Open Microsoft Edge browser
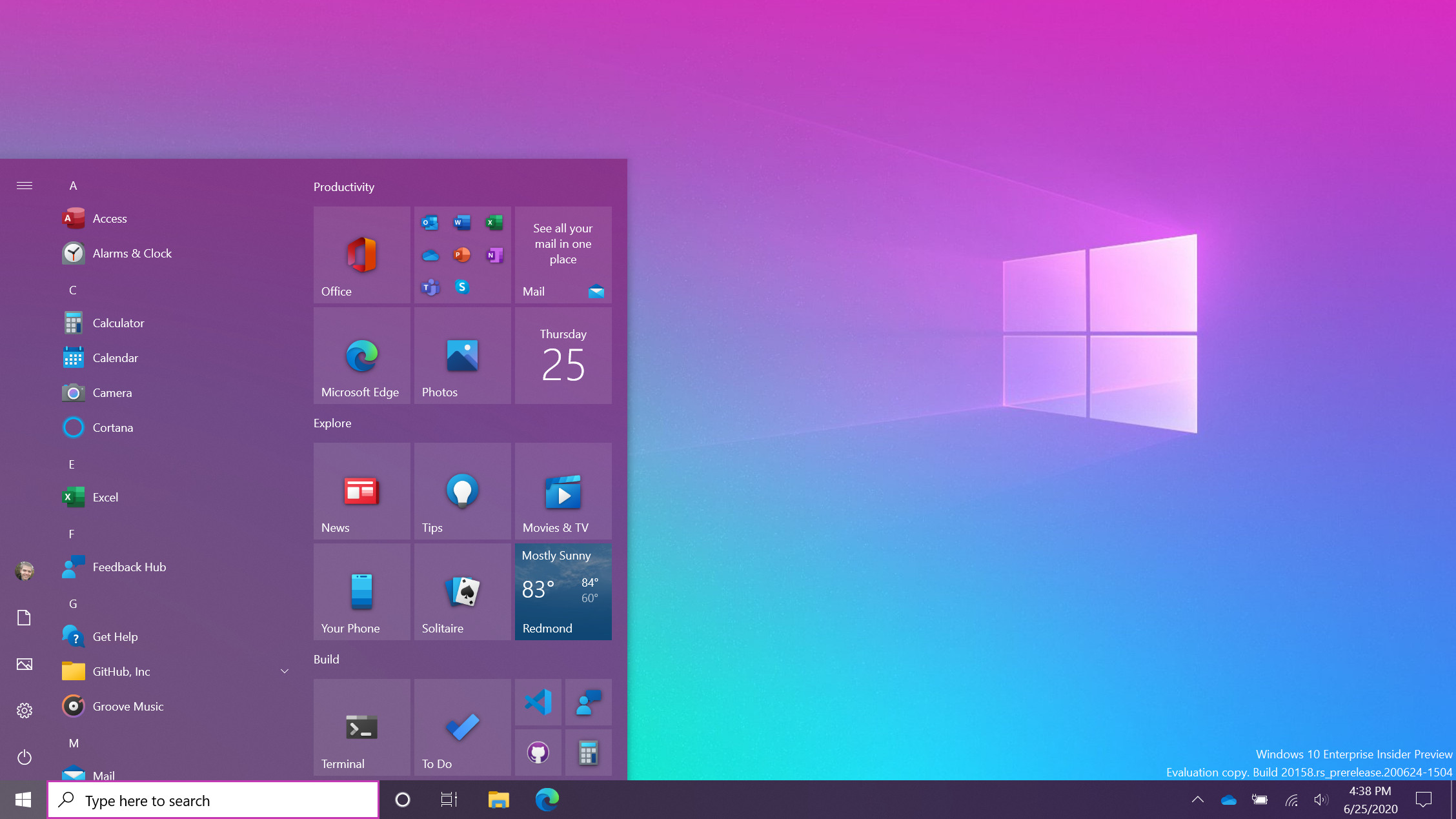The height and width of the screenshot is (819, 1456). [361, 354]
